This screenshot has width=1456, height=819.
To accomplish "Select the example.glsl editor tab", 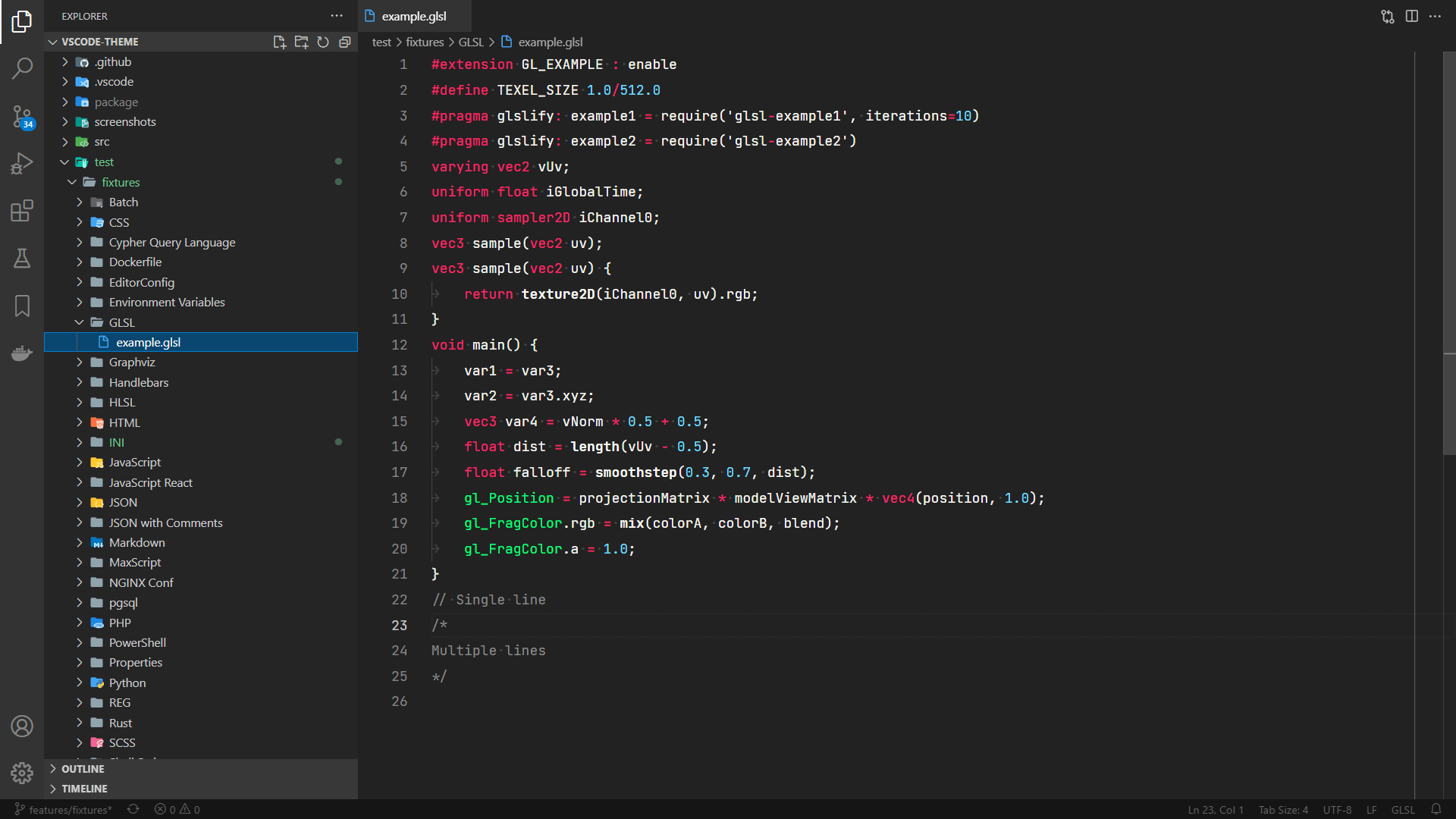I will tap(414, 16).
